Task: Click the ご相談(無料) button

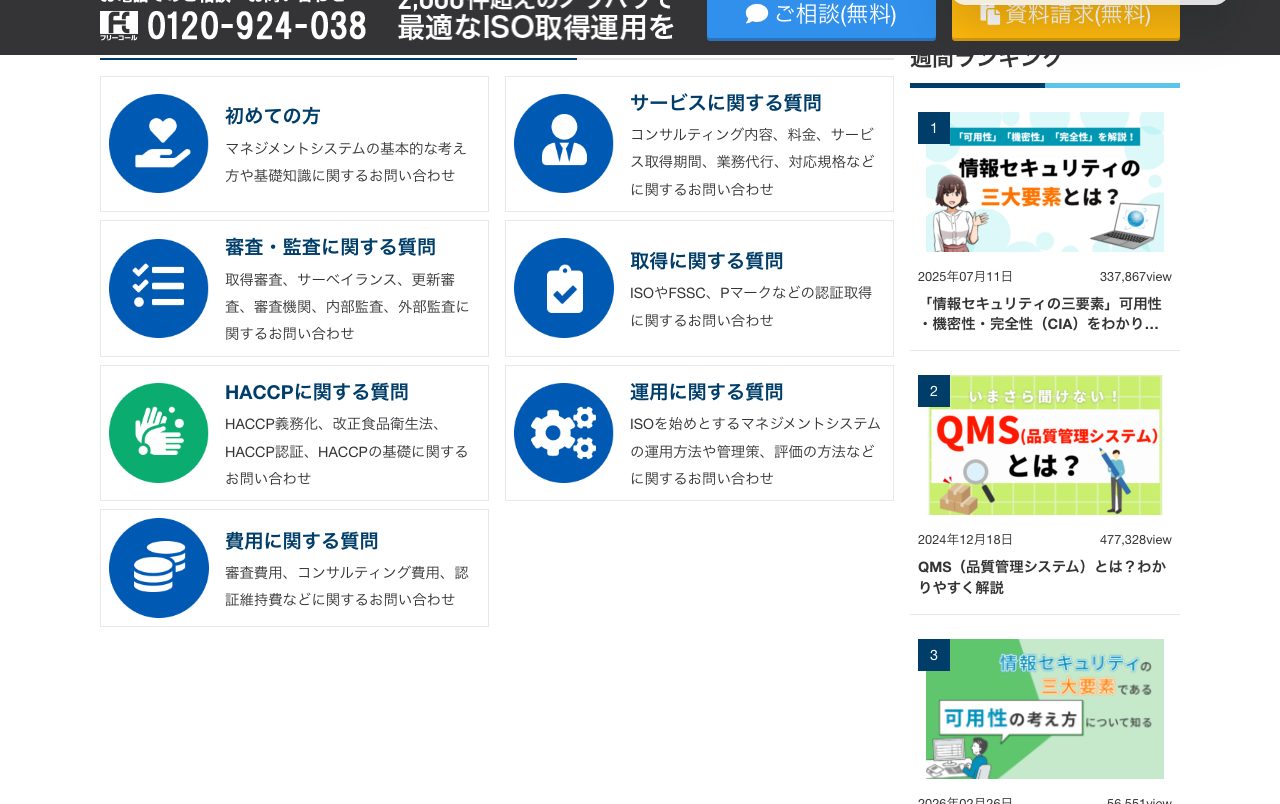Action: point(821,19)
